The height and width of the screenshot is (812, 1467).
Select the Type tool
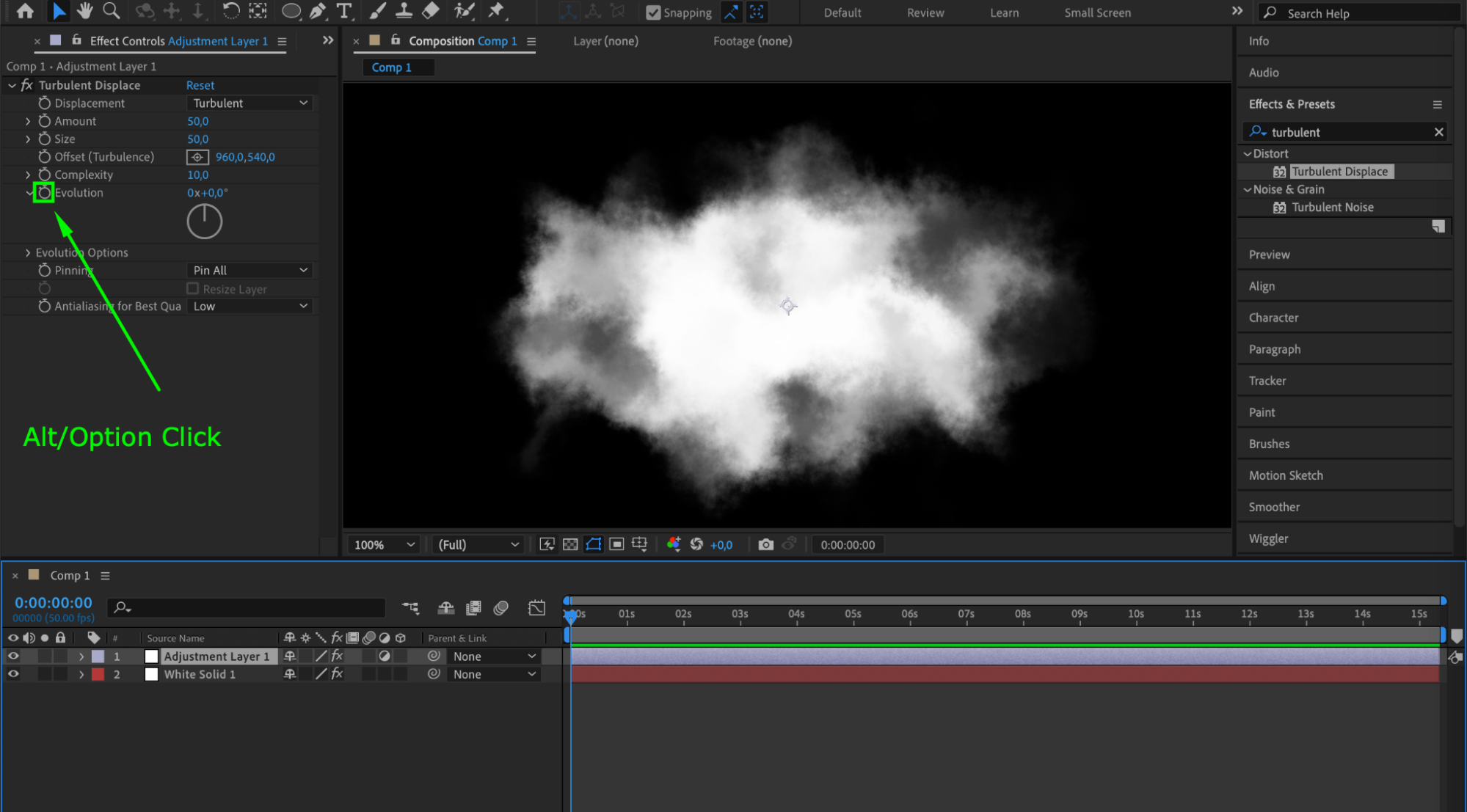[343, 11]
